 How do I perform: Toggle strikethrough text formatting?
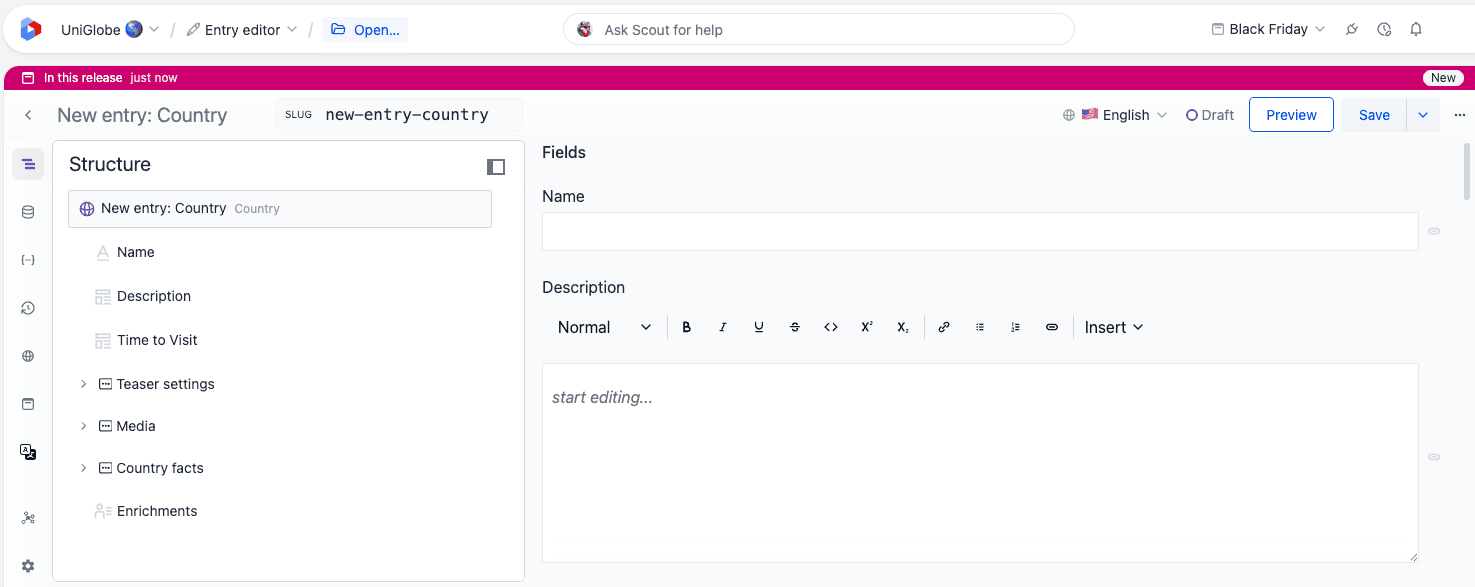point(795,327)
